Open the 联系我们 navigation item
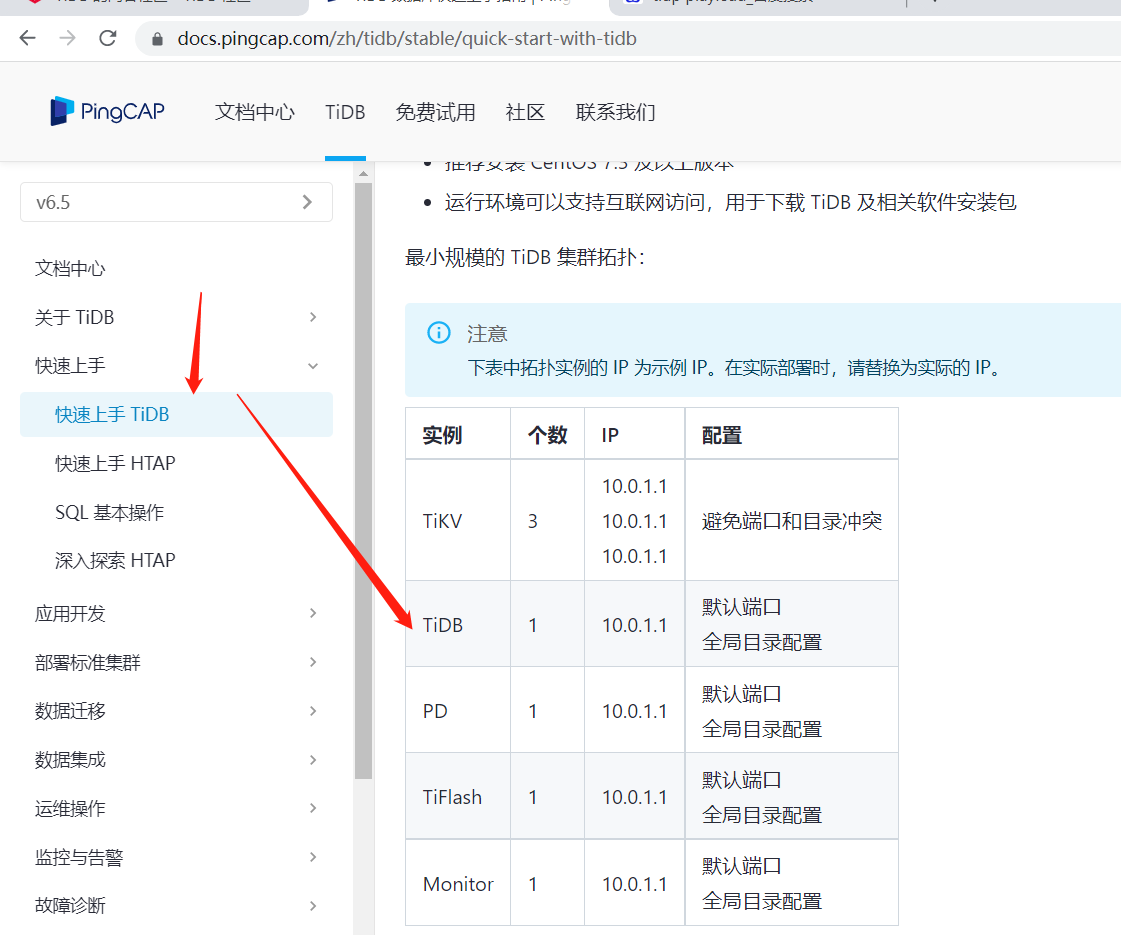 [616, 112]
